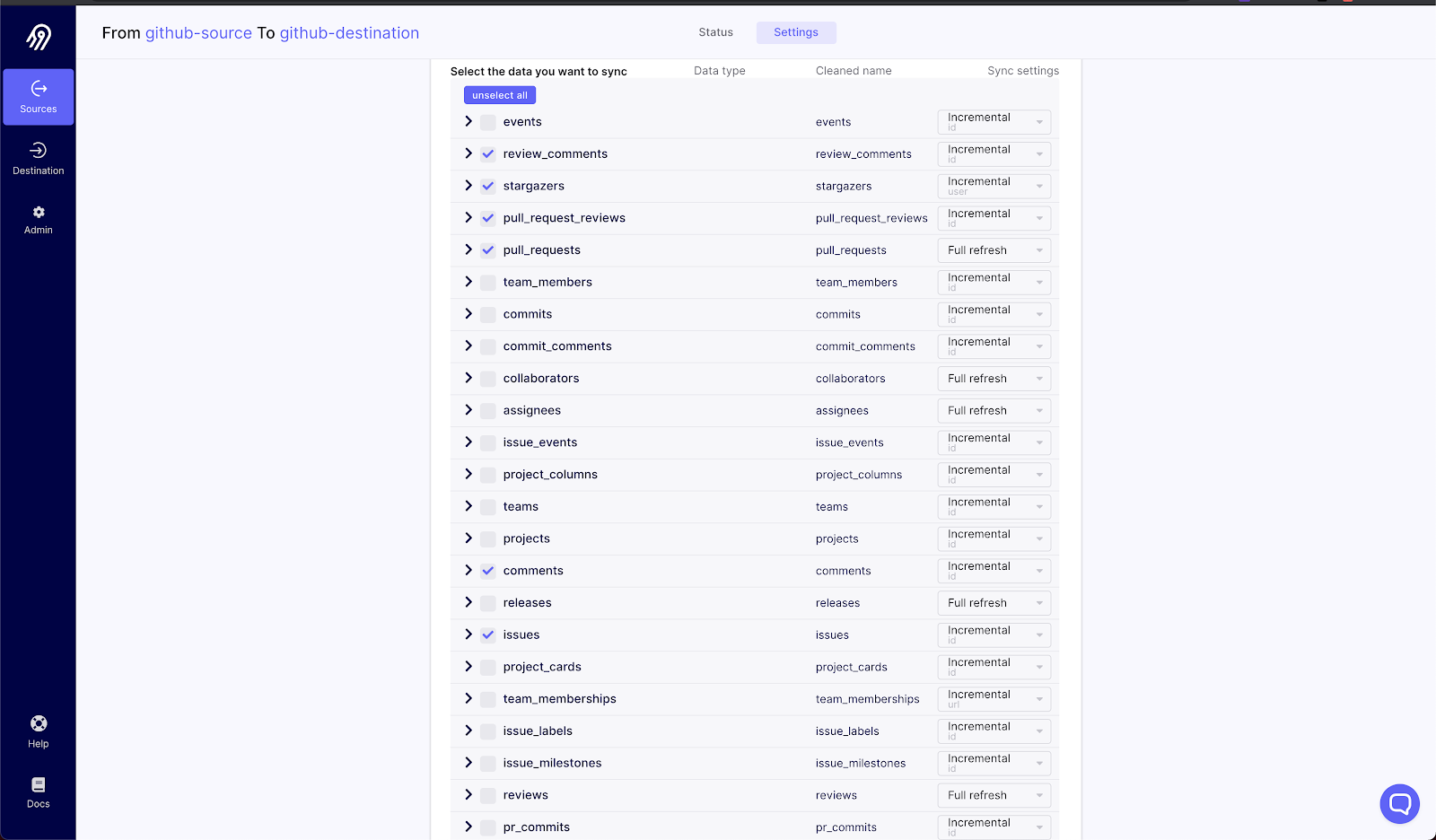1436x840 pixels.
Task: Click the issues stream name
Action: pos(521,634)
